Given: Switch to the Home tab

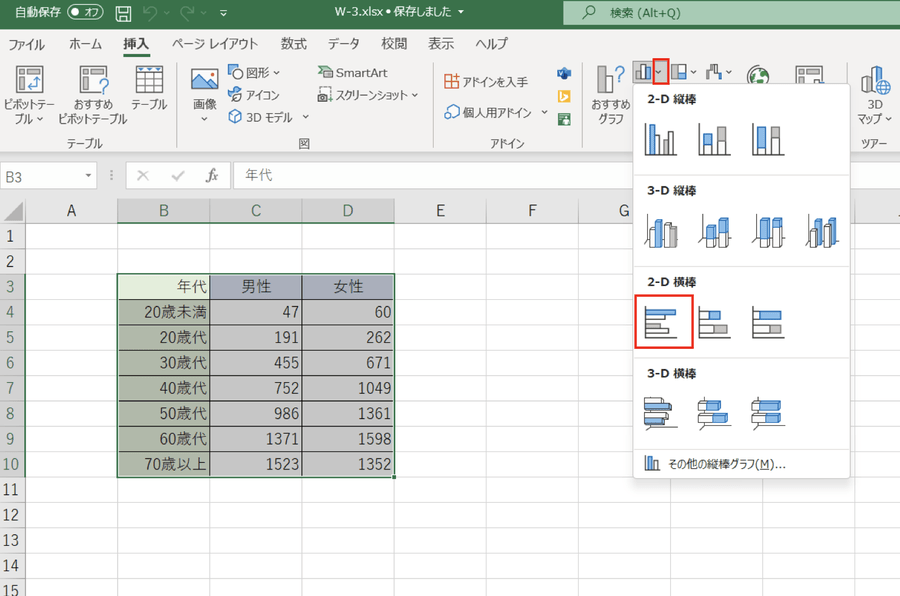Looking at the screenshot, I should (85, 44).
